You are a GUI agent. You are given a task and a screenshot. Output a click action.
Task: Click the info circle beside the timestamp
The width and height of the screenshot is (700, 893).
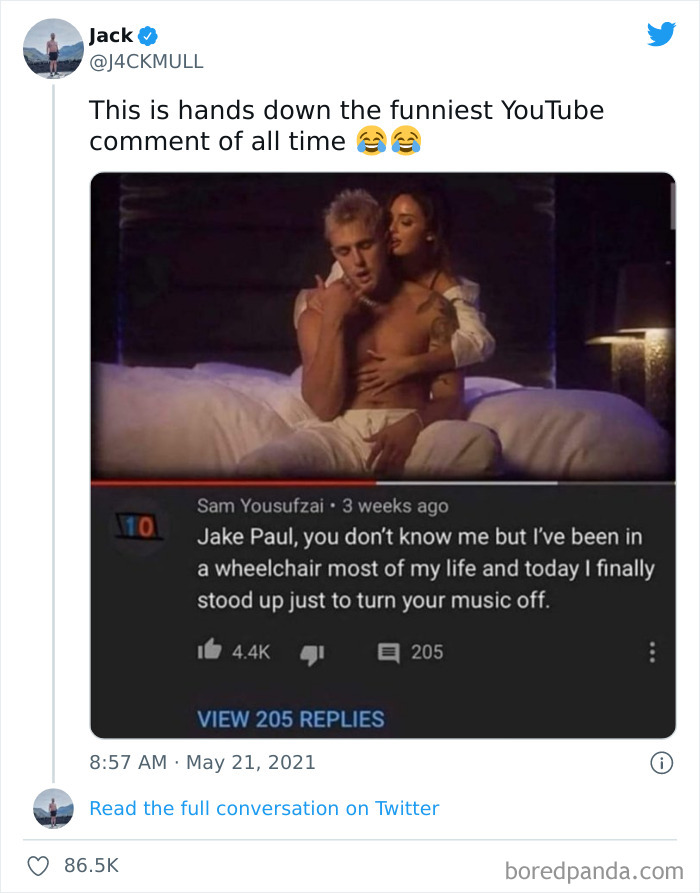pyautogui.click(x=664, y=762)
